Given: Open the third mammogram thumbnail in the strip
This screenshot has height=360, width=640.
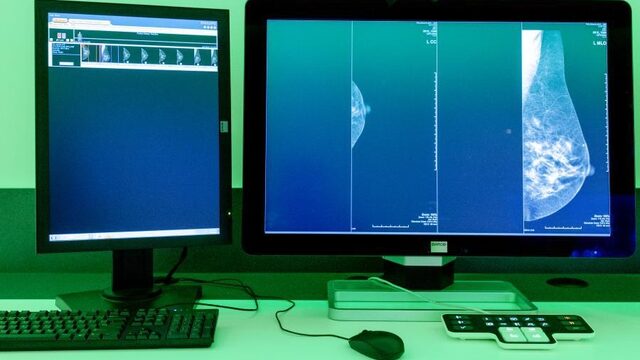Looking at the screenshot, I should pyautogui.click(x=127, y=55).
